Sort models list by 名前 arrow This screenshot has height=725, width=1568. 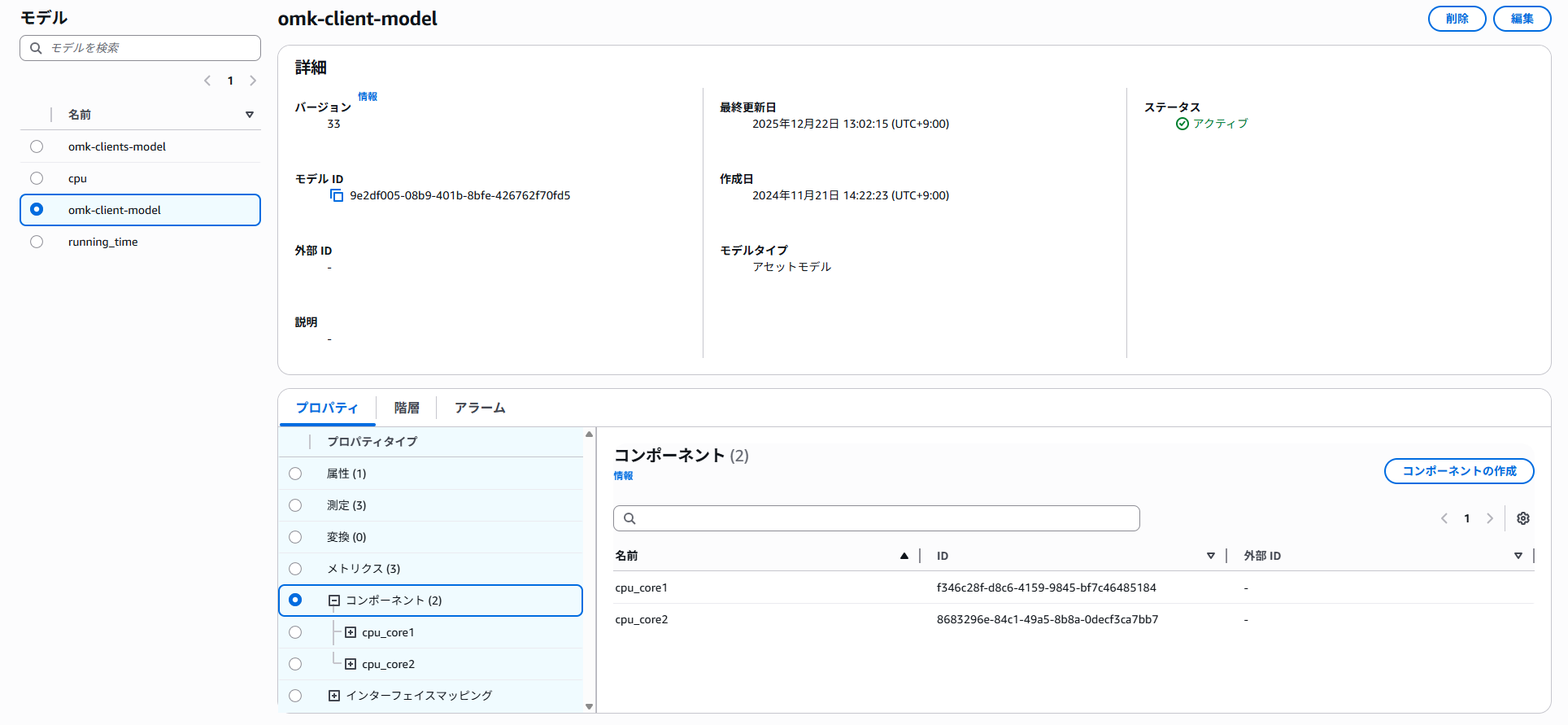250,115
